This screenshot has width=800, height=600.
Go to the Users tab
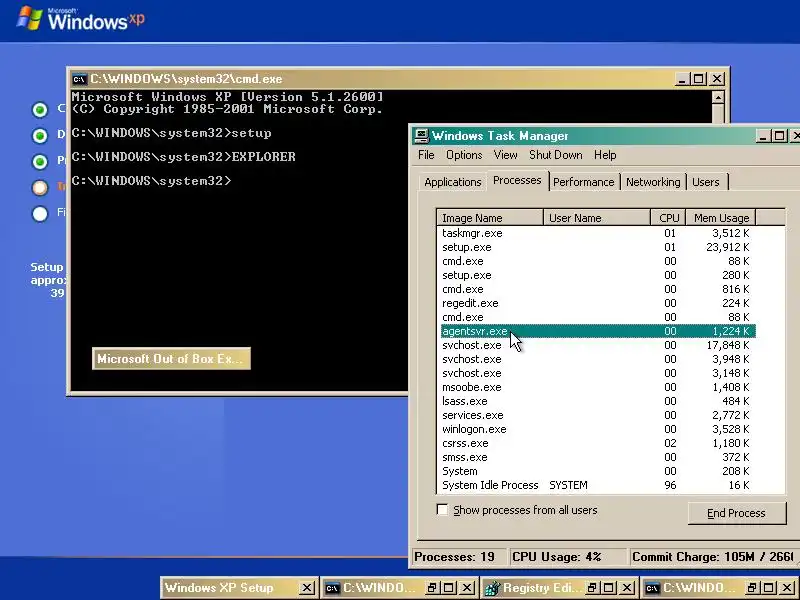click(x=706, y=182)
